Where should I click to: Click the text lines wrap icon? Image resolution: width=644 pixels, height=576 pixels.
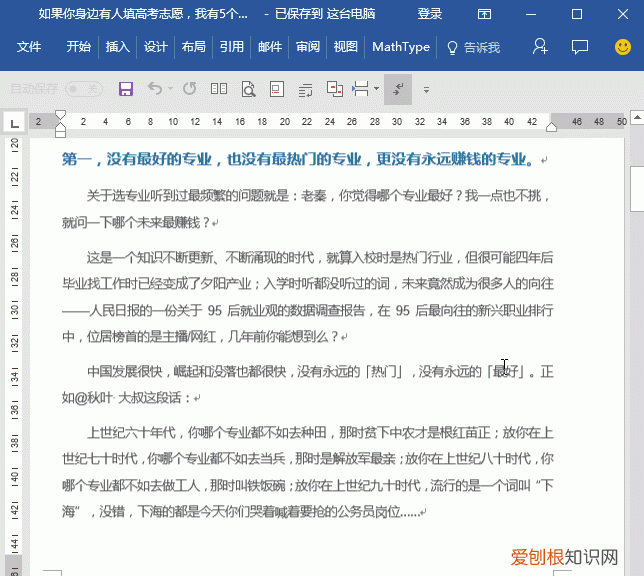pyautogui.click(x=305, y=90)
